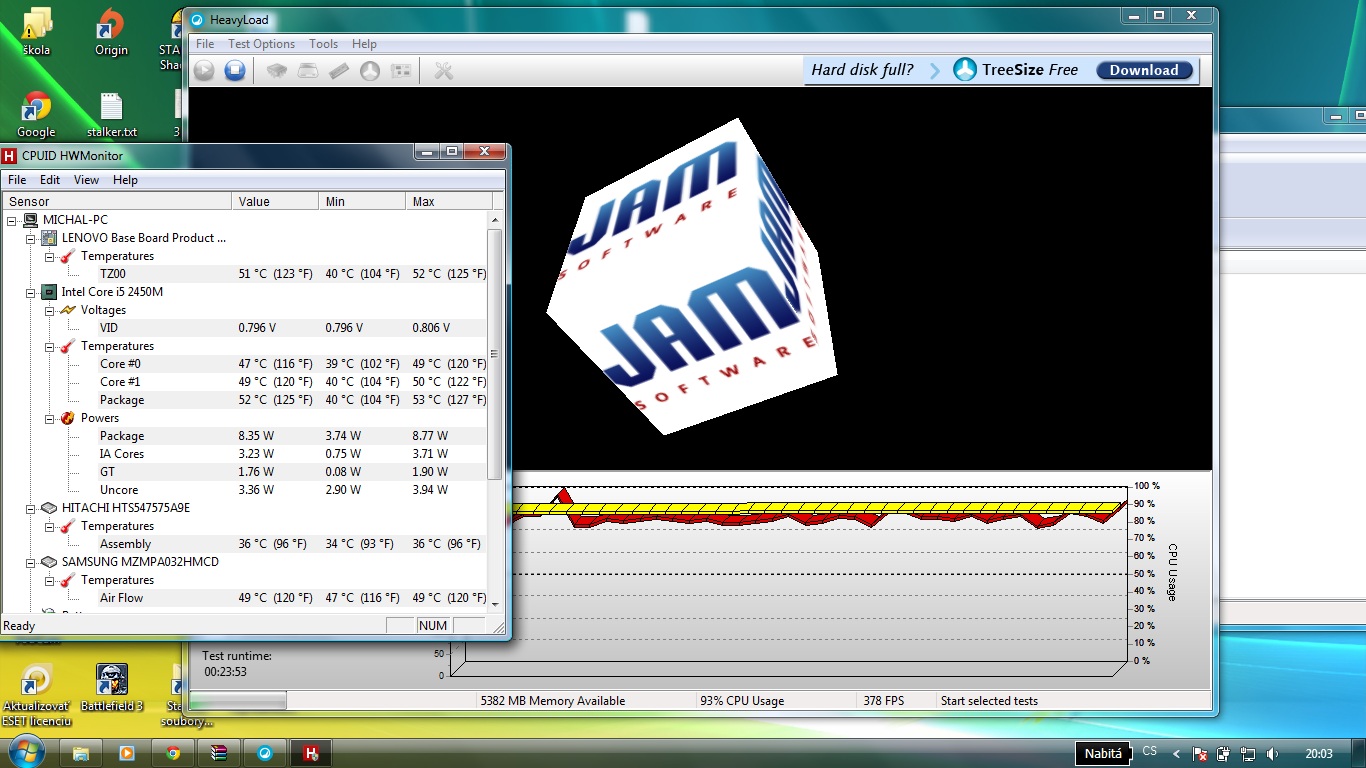Open the Origin desktop shortcut
Screen dimensions: 1366x768
[111, 31]
